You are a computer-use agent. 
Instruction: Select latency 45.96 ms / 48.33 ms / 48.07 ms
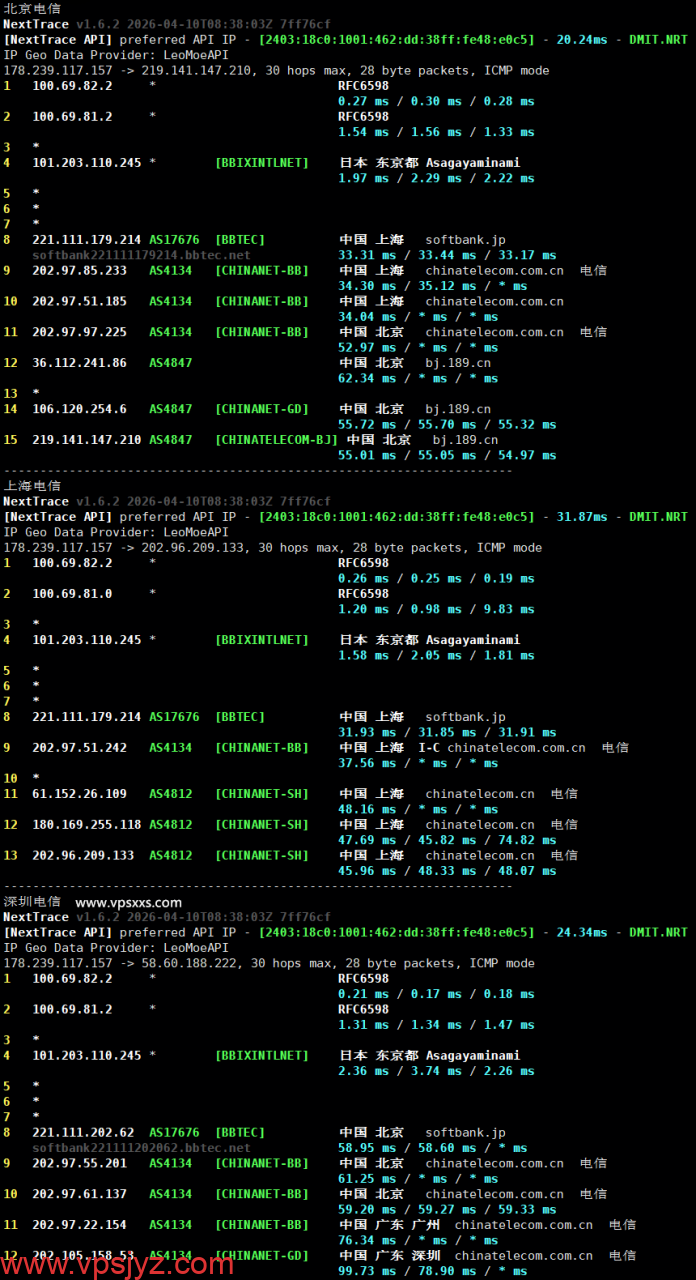click(x=447, y=871)
